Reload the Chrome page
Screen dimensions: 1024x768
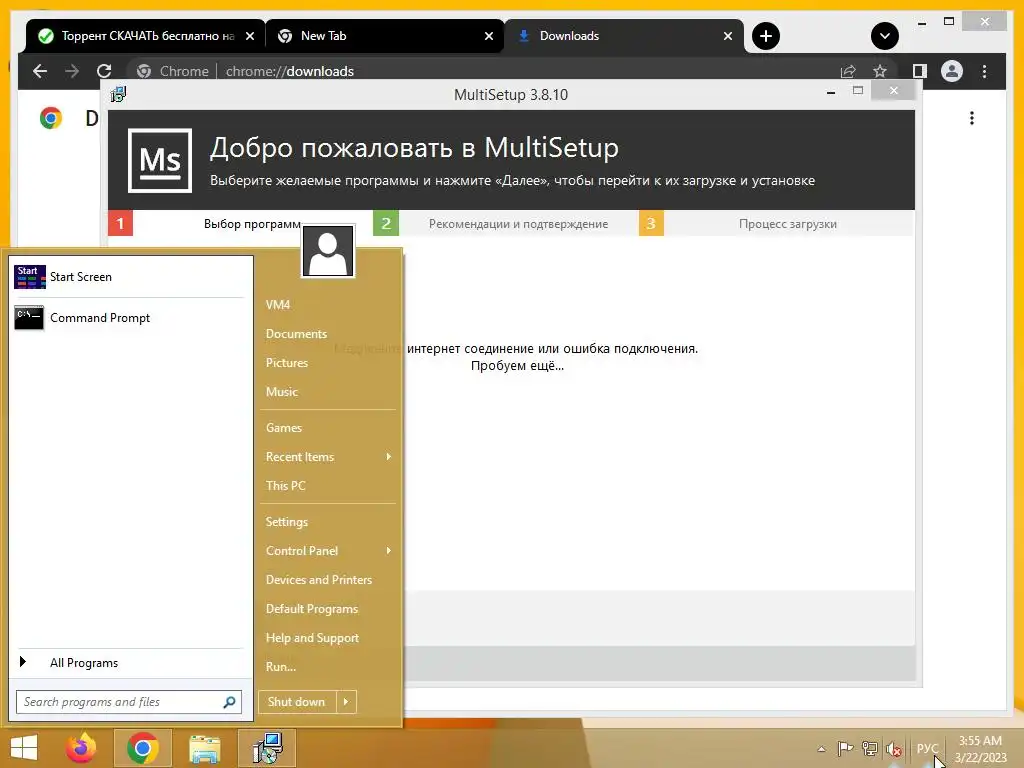(x=104, y=71)
